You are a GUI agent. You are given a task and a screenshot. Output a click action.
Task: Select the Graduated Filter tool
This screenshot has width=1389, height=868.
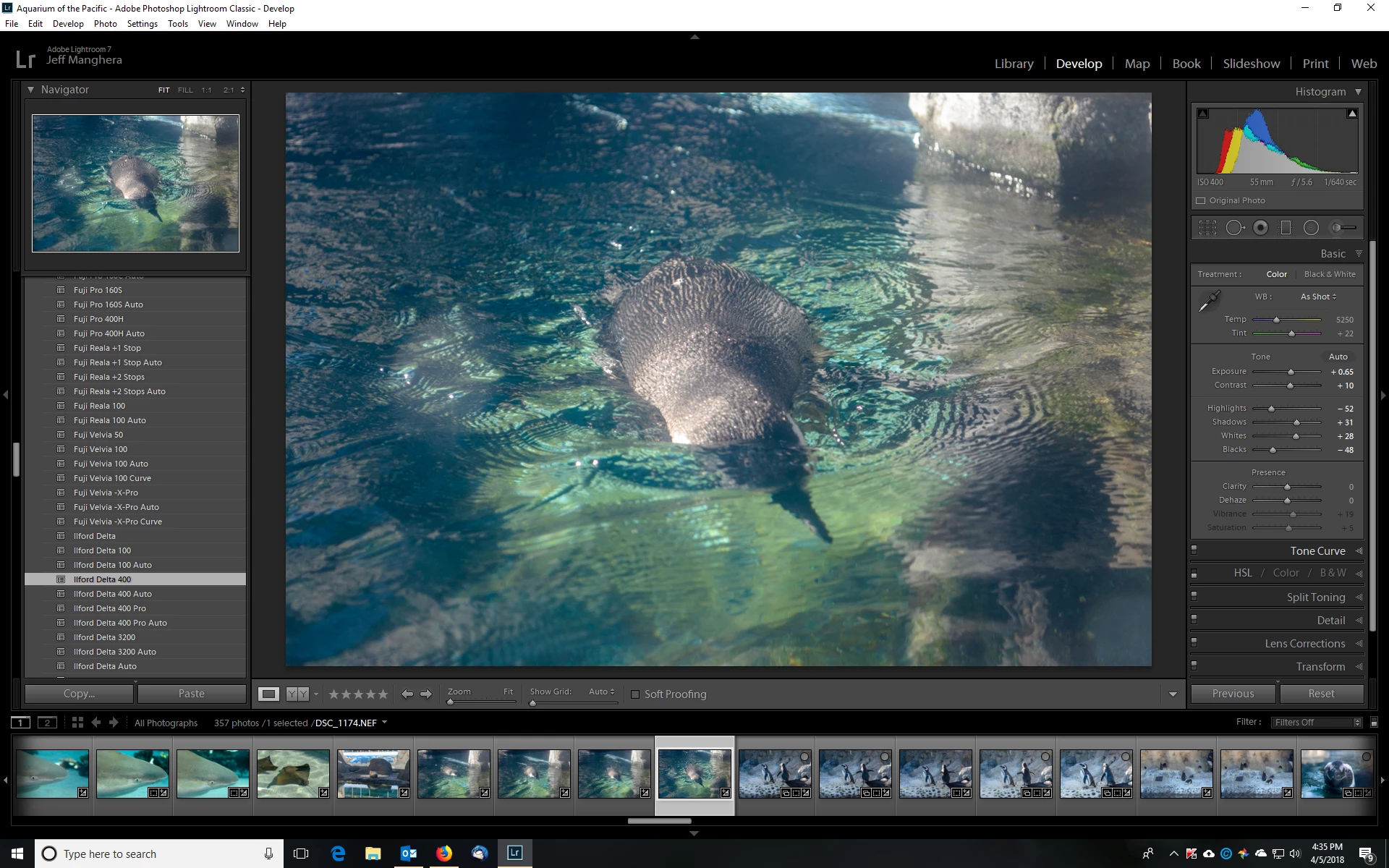point(1286,228)
